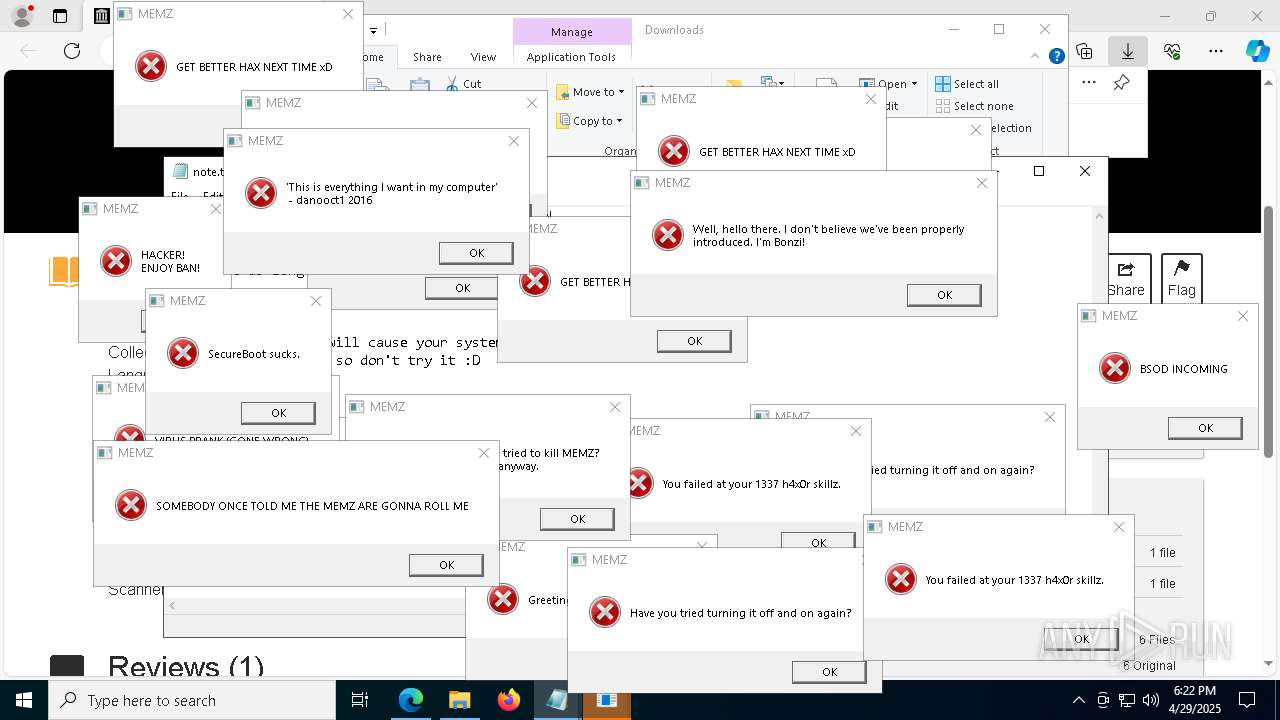
Task: Click OK on the 'tried to kill MEMZ' dialog
Action: click(577, 519)
